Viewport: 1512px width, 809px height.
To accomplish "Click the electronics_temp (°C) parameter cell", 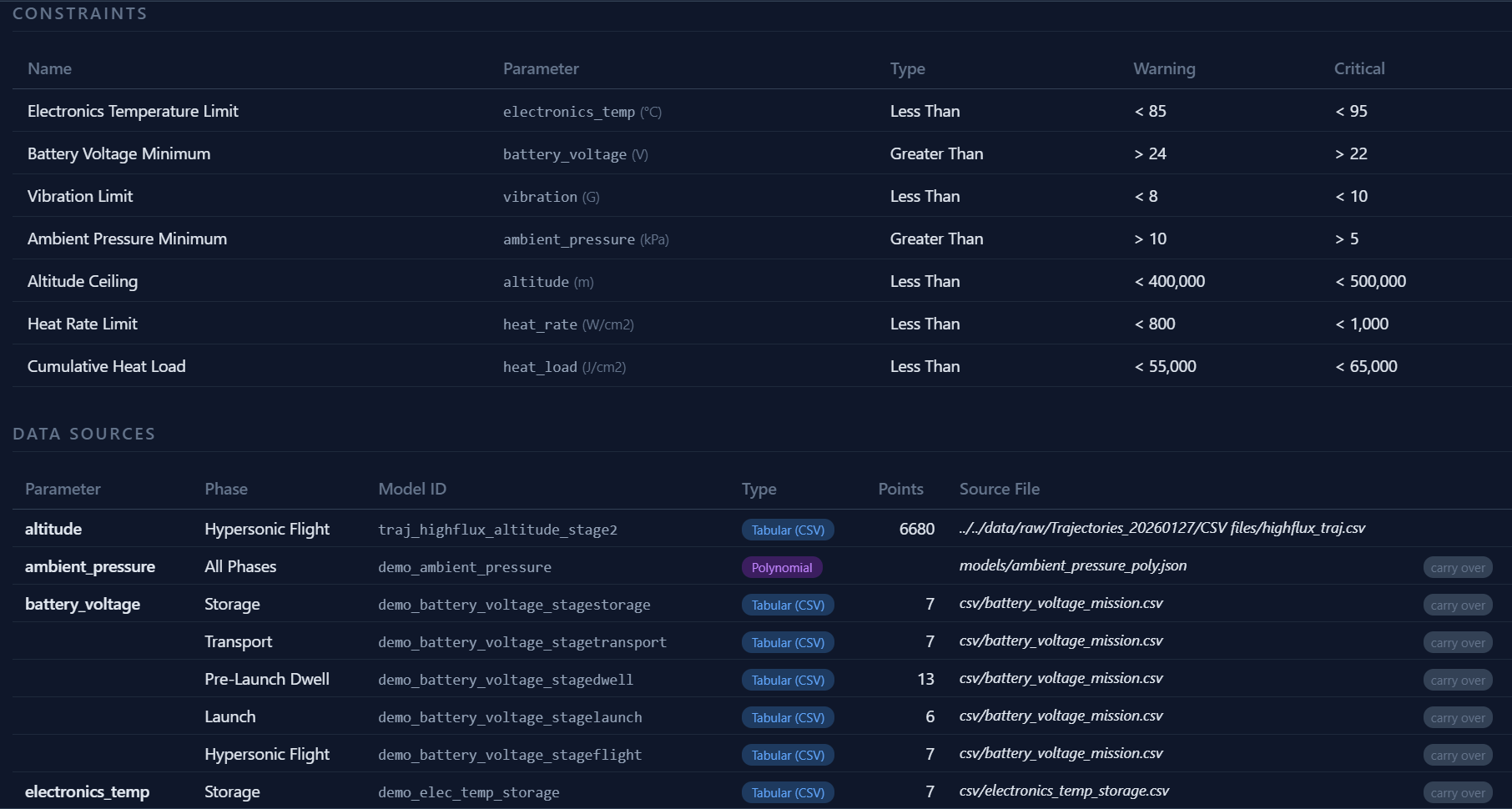I will click(x=582, y=112).
